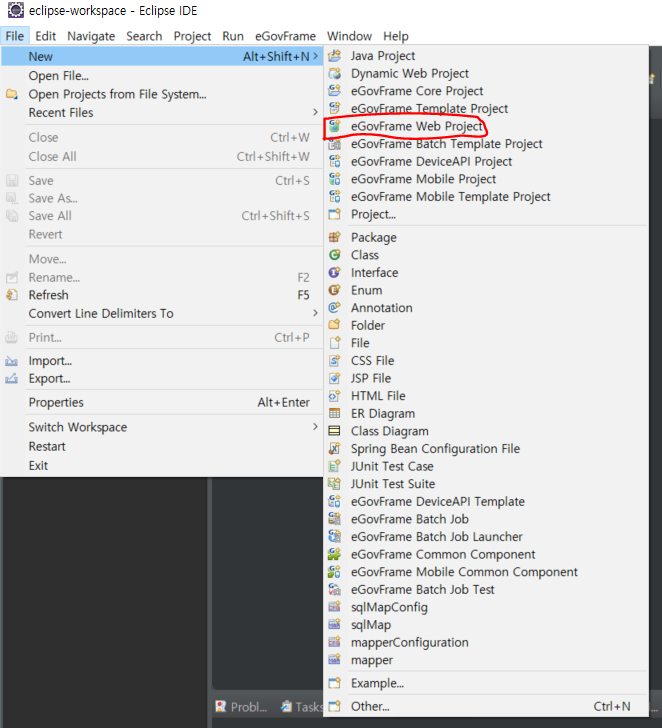Click the eGovFrame Web Project icon
The image size is (662, 728).
tap(335, 126)
